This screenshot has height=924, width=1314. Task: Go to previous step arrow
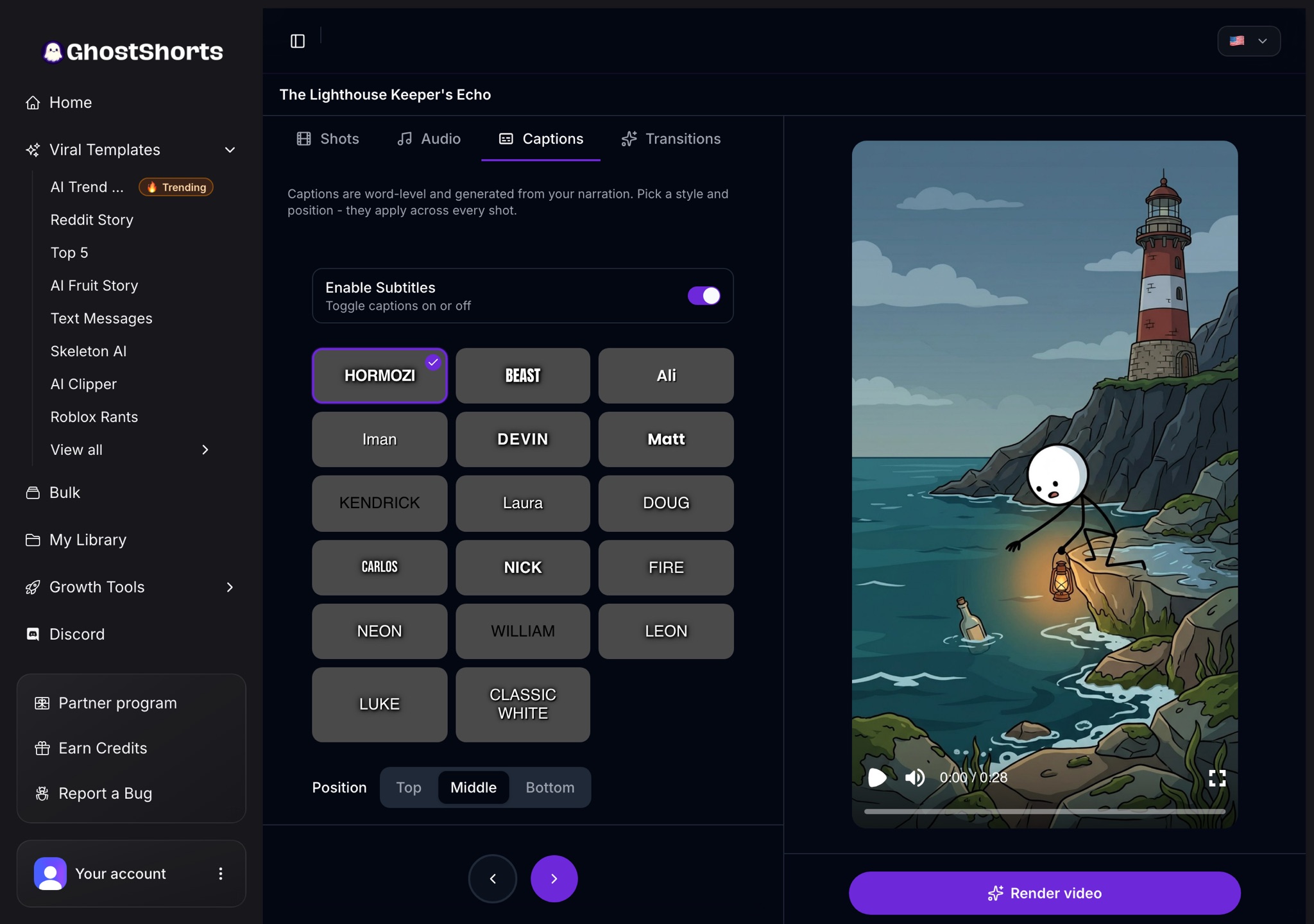pyautogui.click(x=493, y=878)
